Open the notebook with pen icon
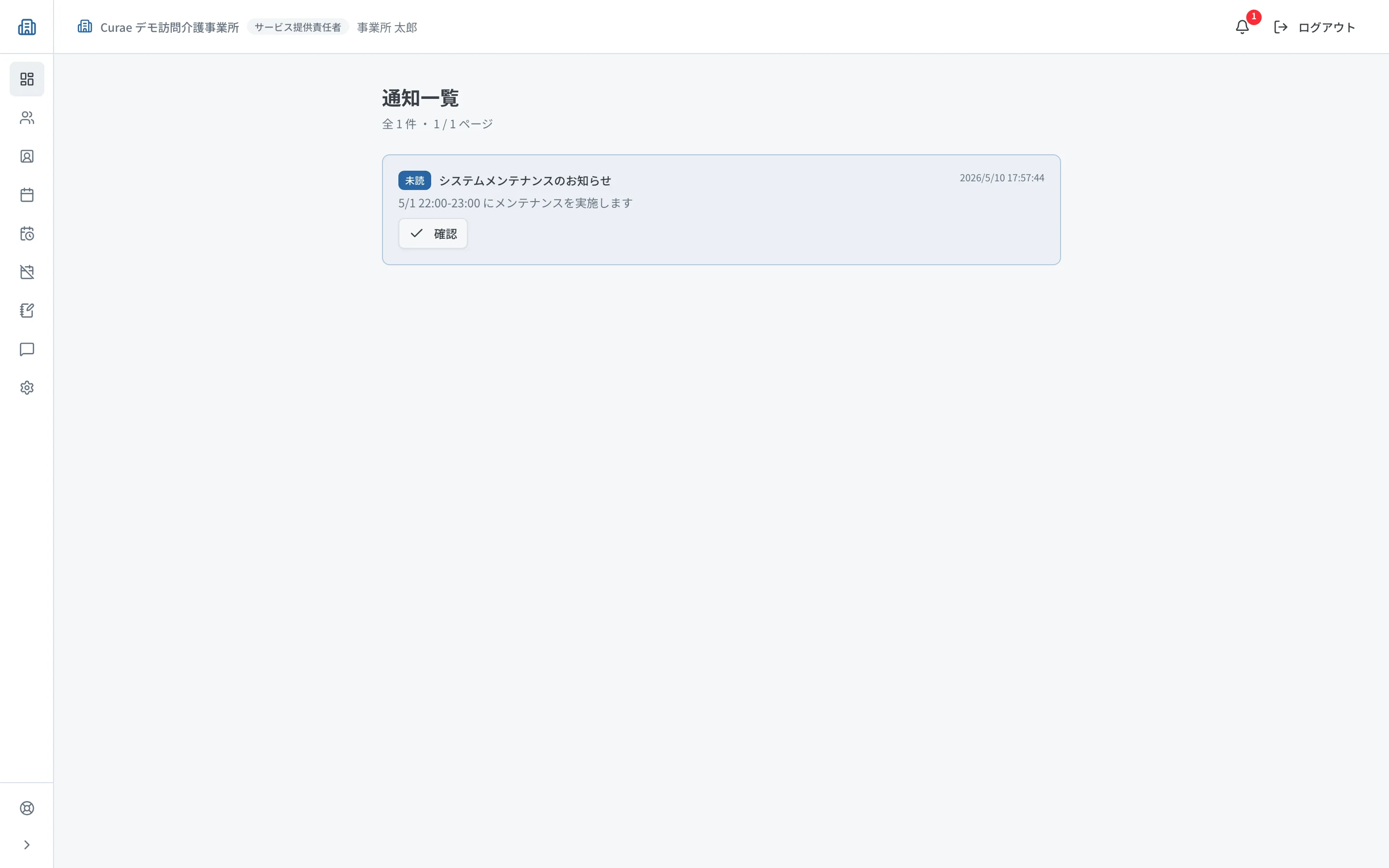Image resolution: width=1389 pixels, height=868 pixels. pos(27,311)
